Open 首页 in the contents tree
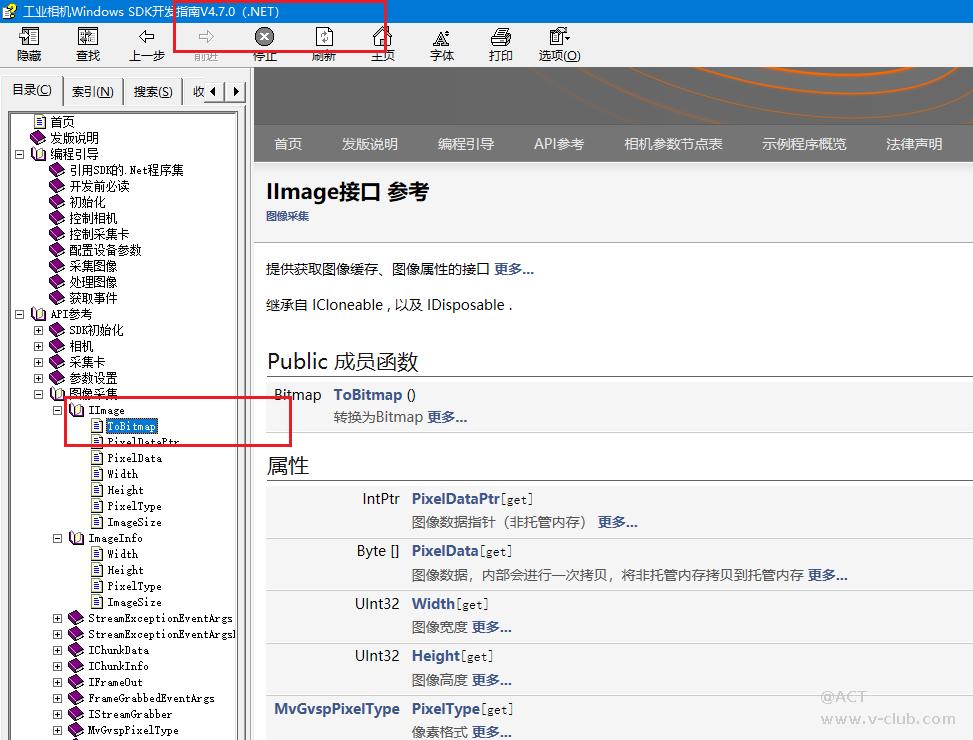Image resolution: width=973 pixels, height=740 pixels. (62, 122)
